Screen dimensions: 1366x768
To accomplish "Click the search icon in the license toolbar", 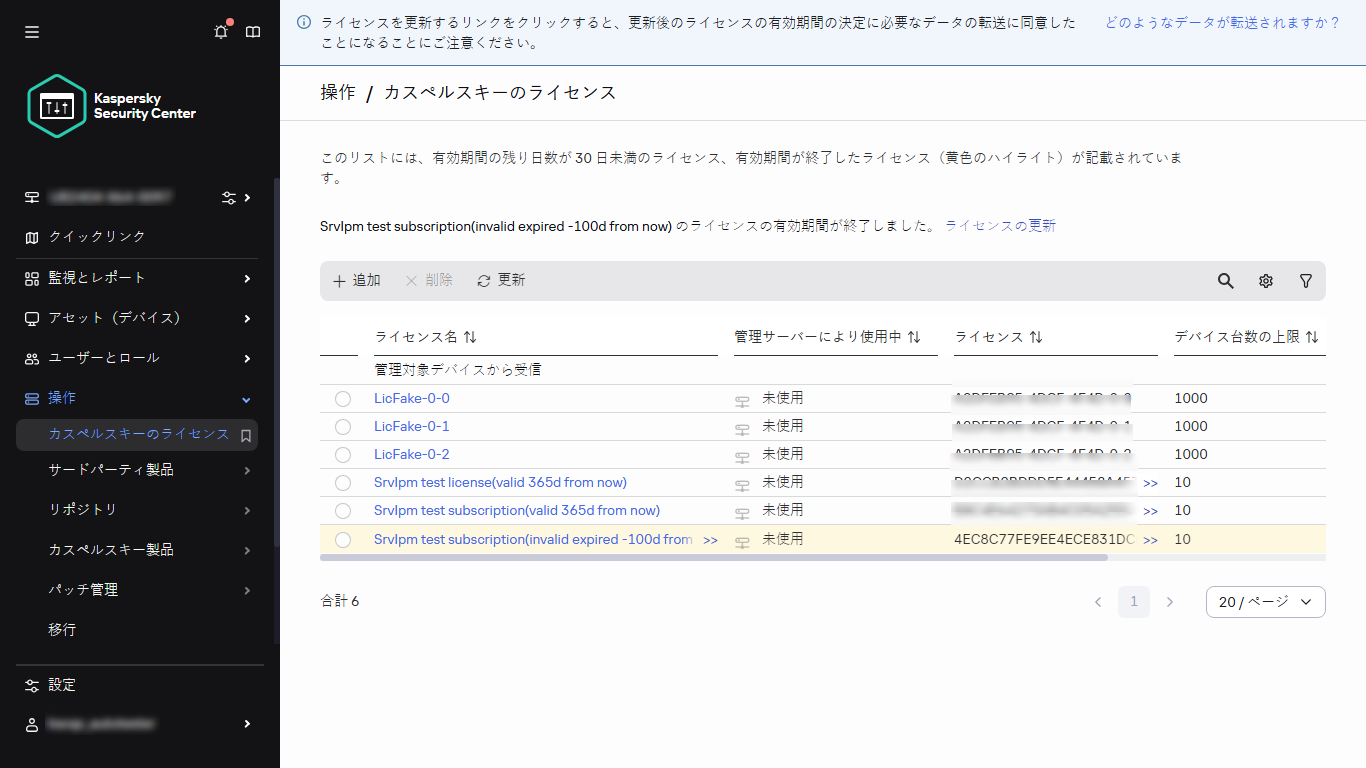I will click(x=1225, y=281).
